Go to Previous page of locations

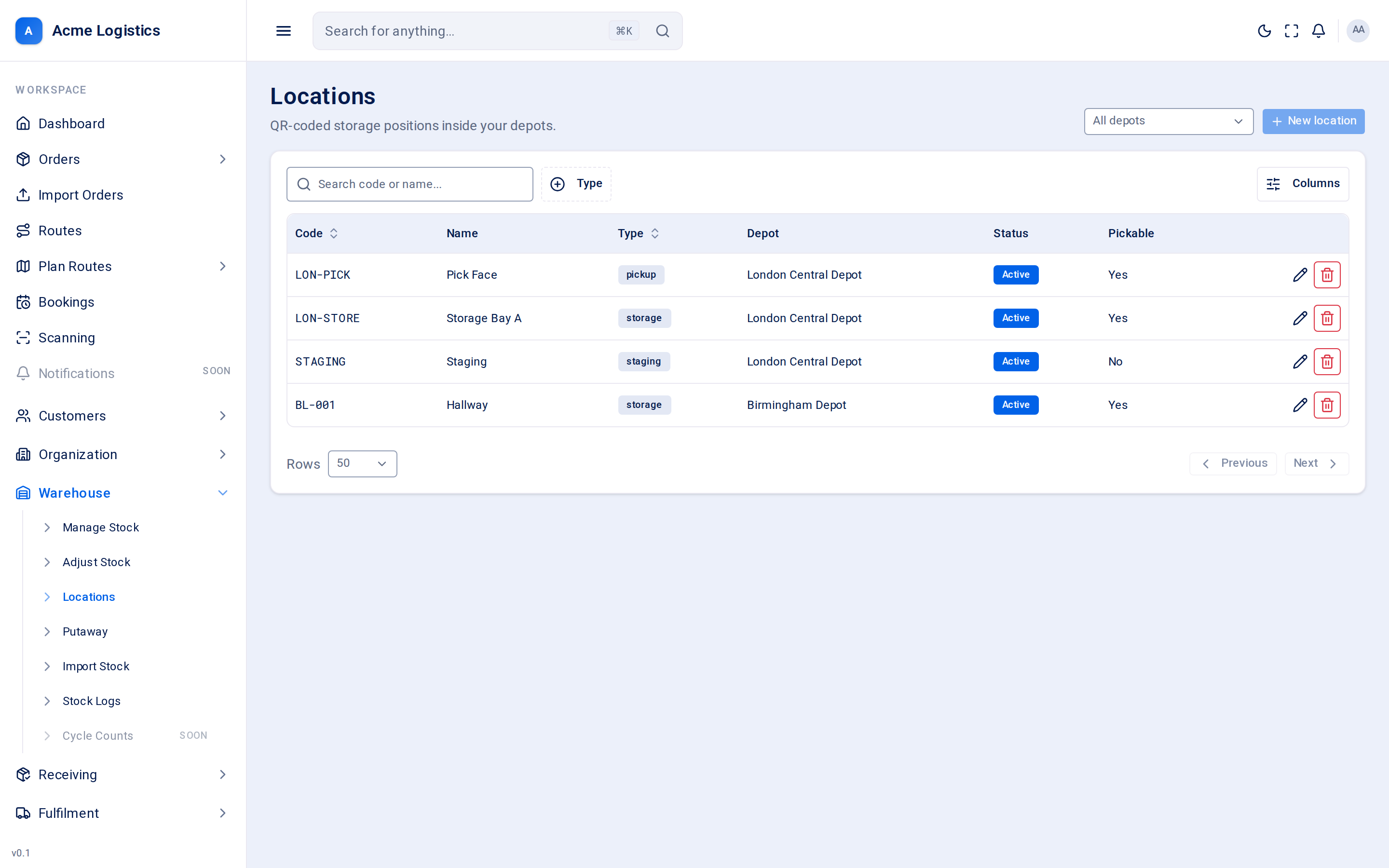tap(1233, 463)
